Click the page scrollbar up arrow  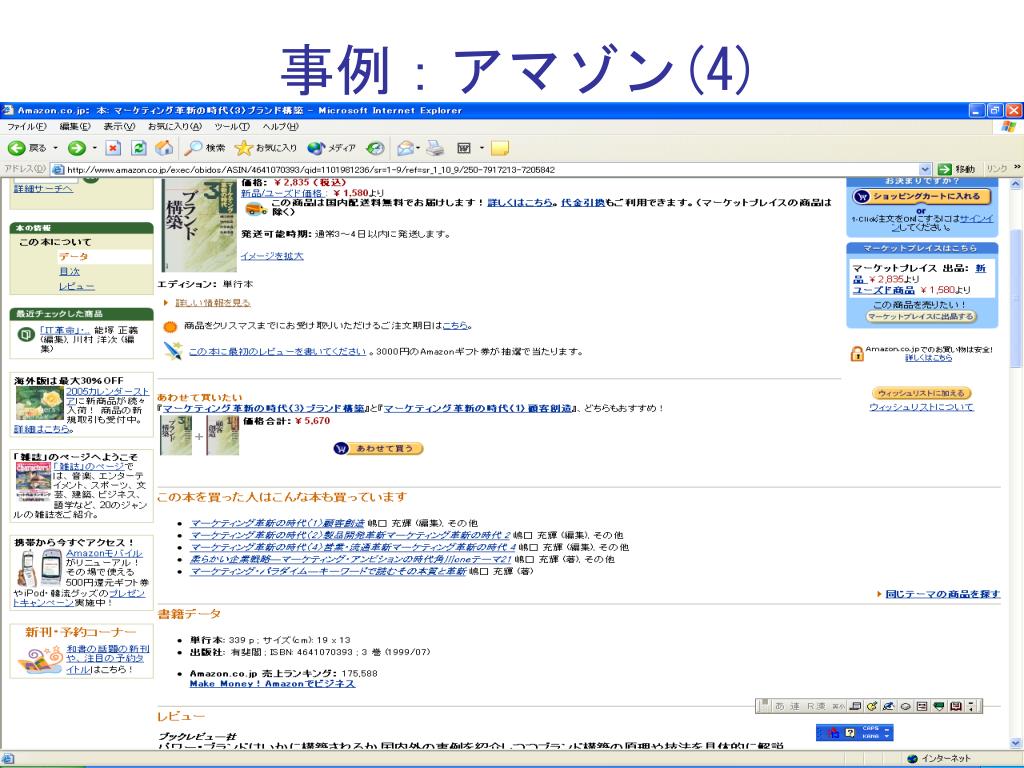[x=1016, y=184]
